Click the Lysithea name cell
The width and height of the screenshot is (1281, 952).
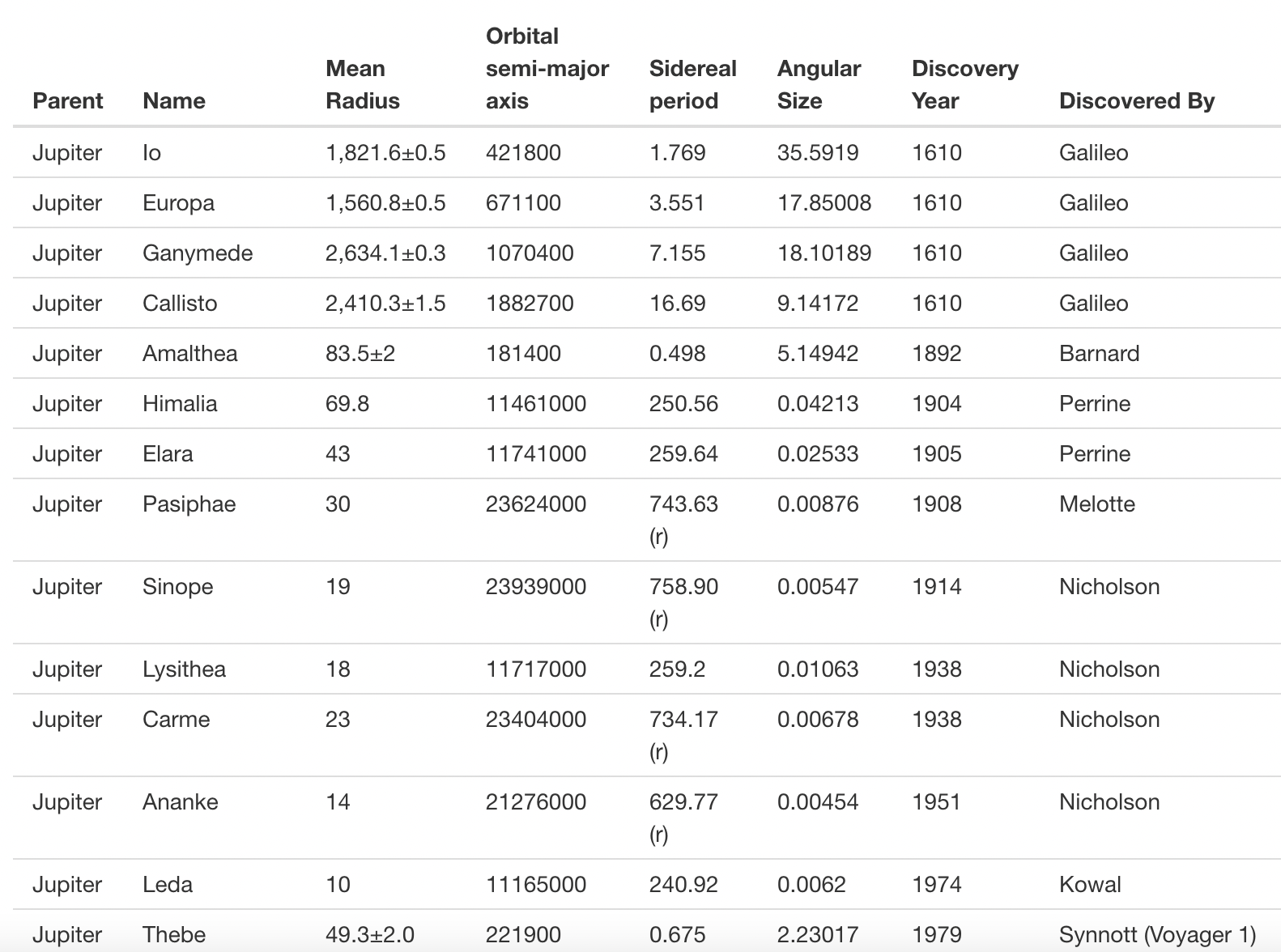click(x=184, y=669)
